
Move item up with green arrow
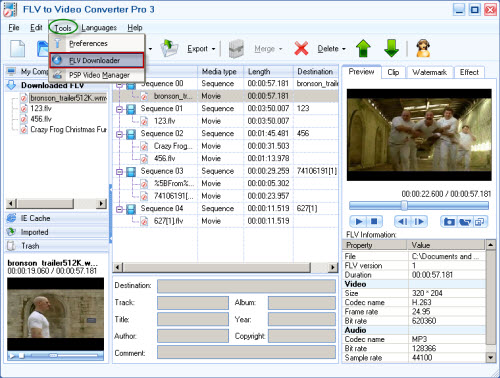[x=364, y=49]
